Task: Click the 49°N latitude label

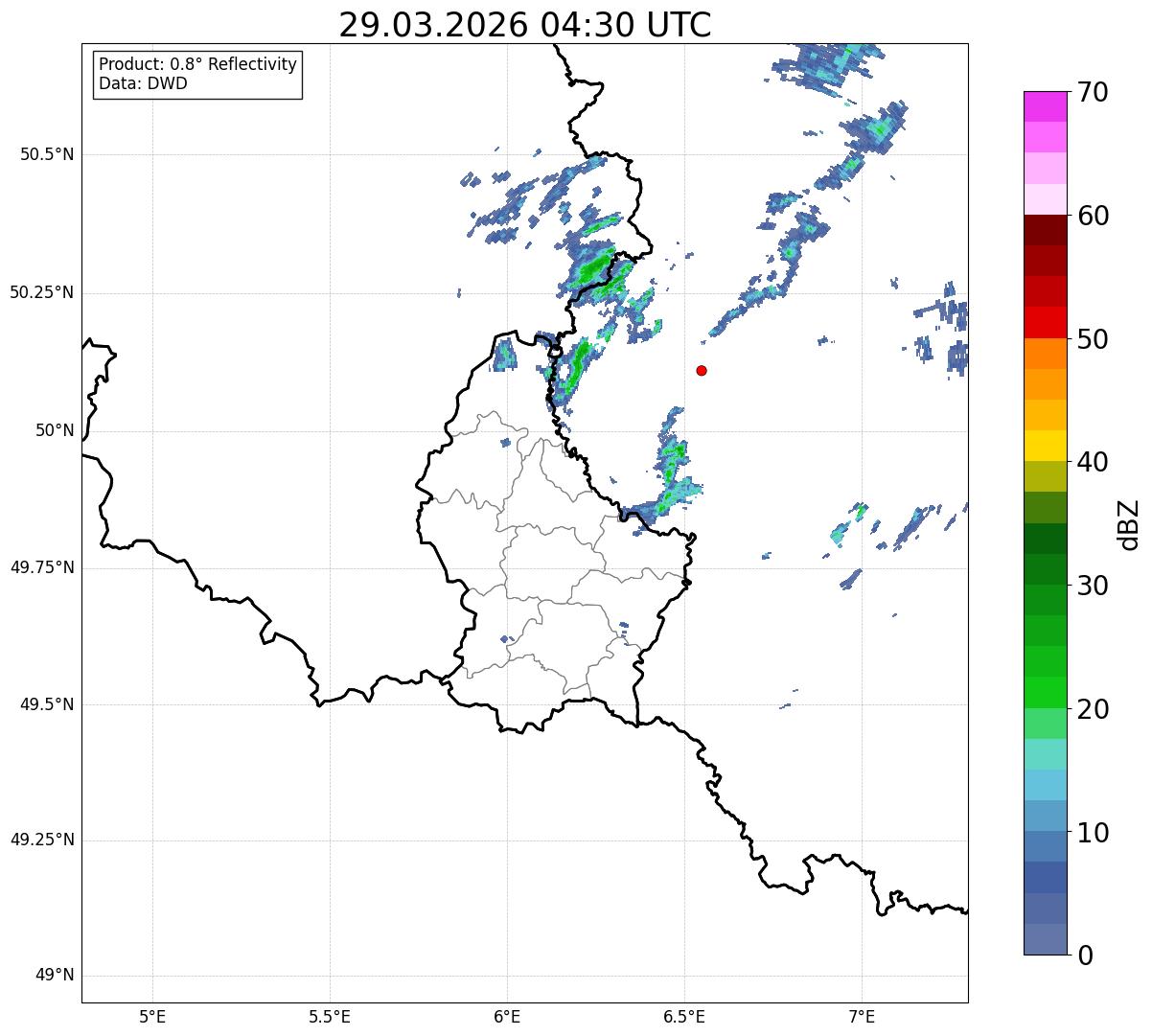Action: point(55,975)
